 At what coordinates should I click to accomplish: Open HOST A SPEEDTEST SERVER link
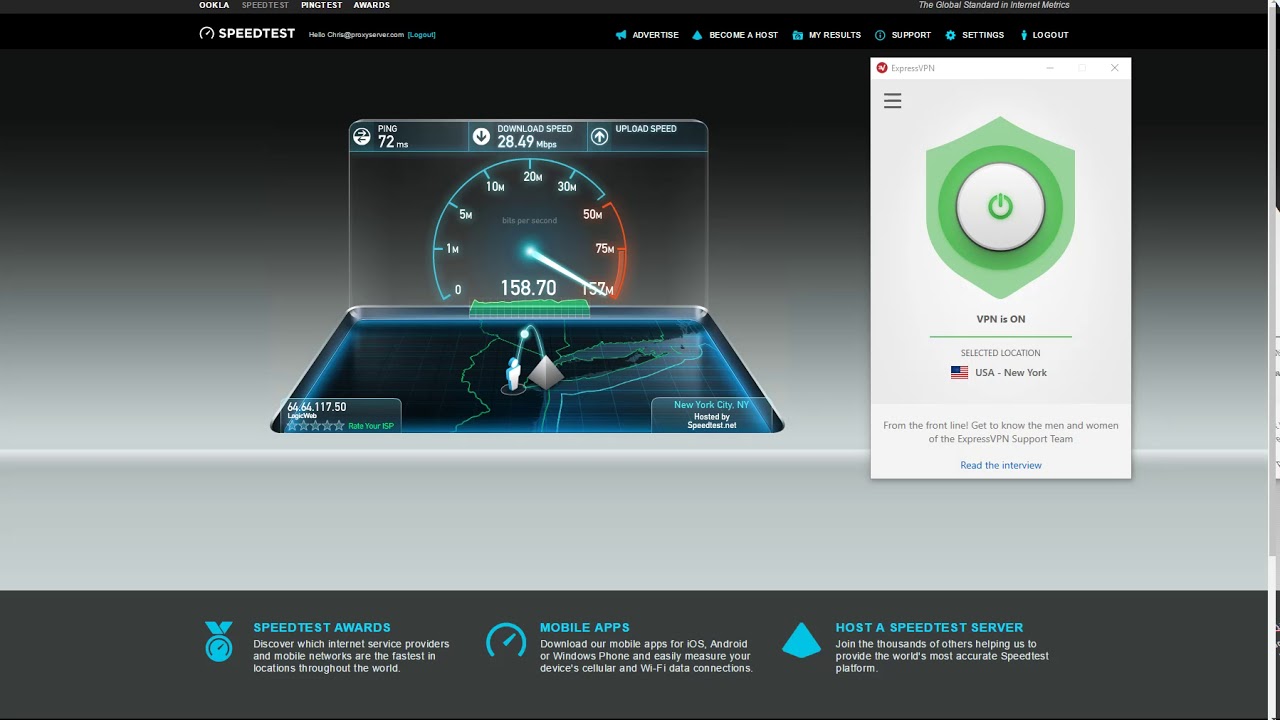(929, 627)
